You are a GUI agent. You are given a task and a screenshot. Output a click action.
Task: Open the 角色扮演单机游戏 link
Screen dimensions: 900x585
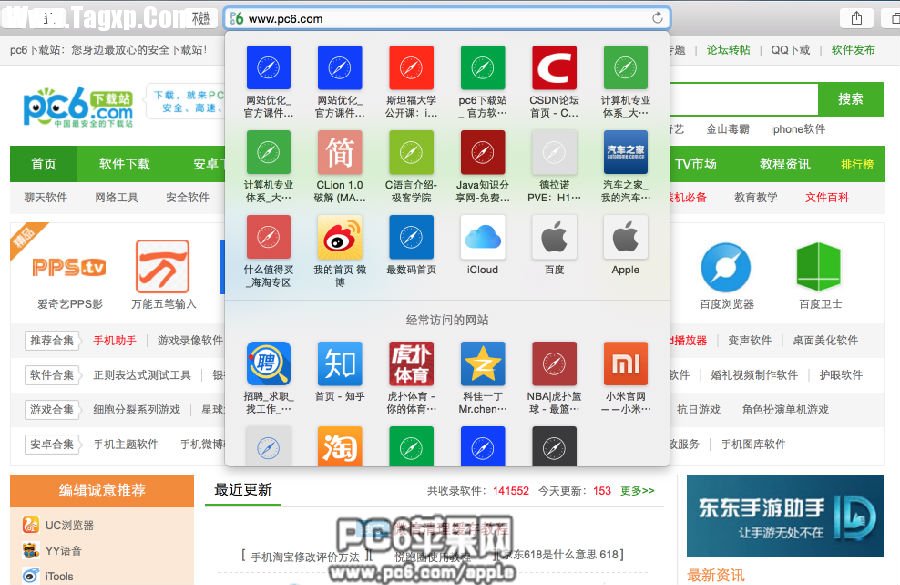pos(785,410)
